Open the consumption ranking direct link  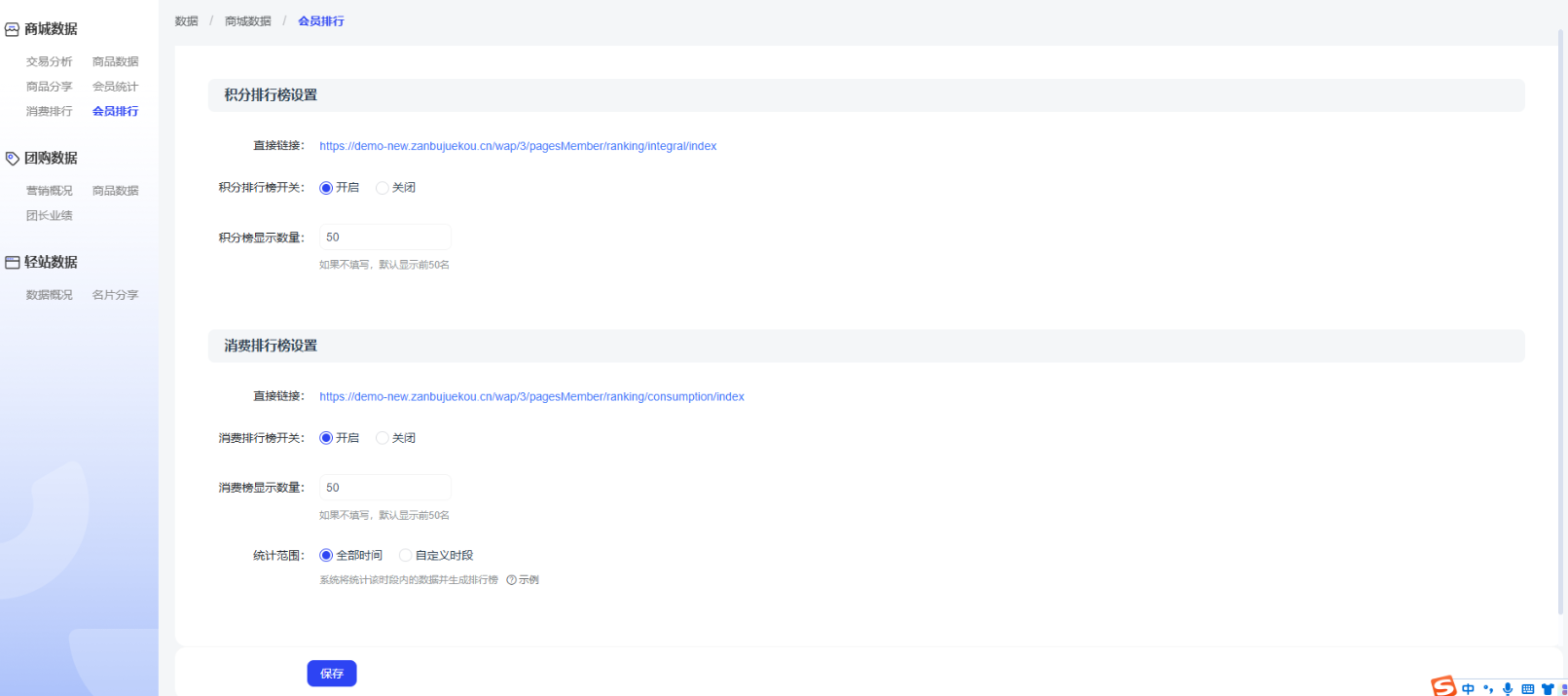click(x=531, y=397)
